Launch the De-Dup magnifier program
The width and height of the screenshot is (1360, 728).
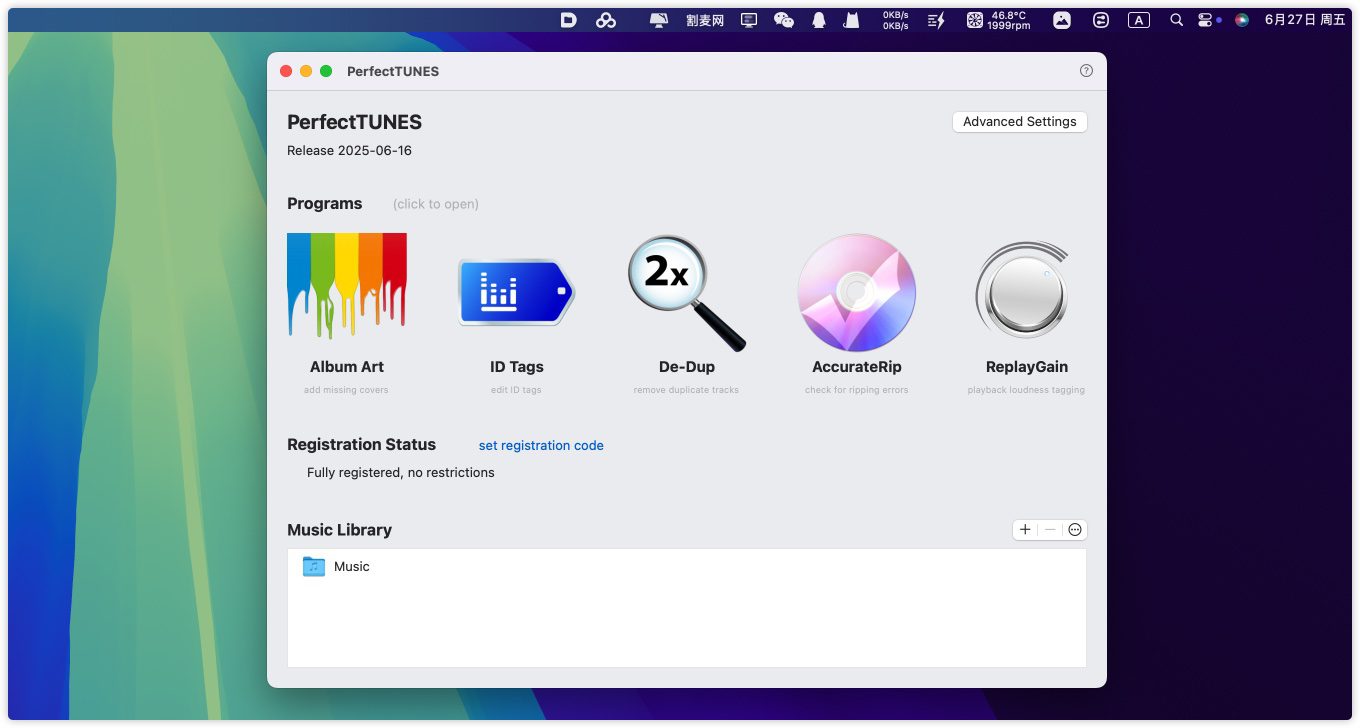[687, 292]
